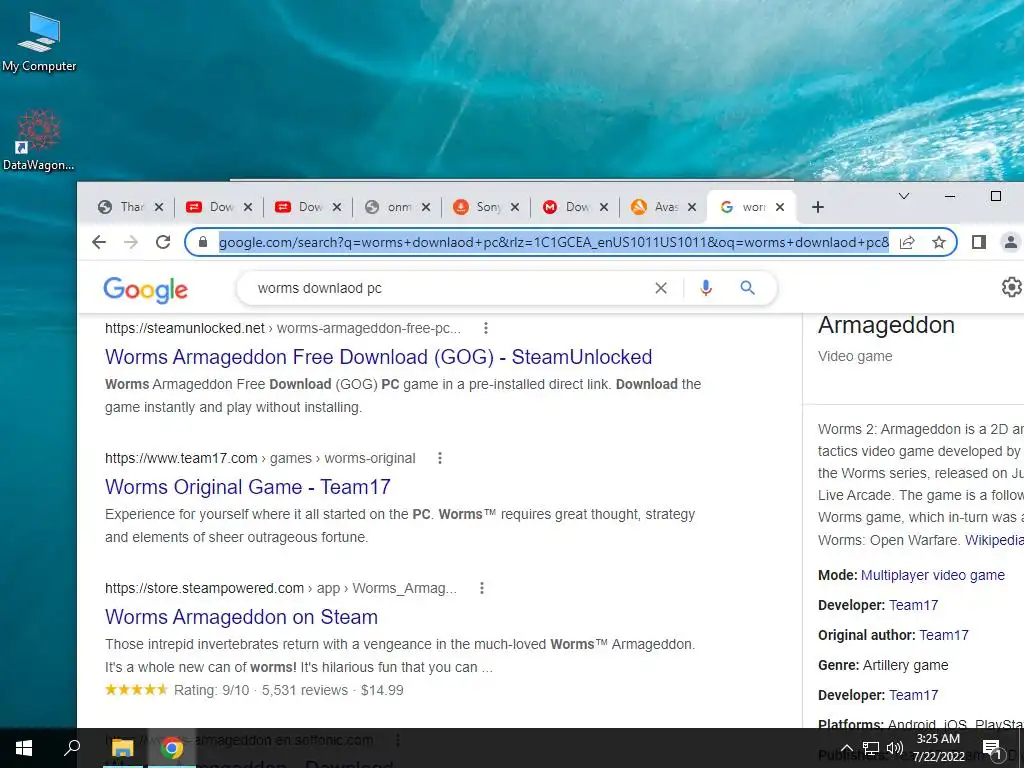The height and width of the screenshot is (768, 1024).
Task: Show hidden system tray icons chevron
Action: click(846, 748)
